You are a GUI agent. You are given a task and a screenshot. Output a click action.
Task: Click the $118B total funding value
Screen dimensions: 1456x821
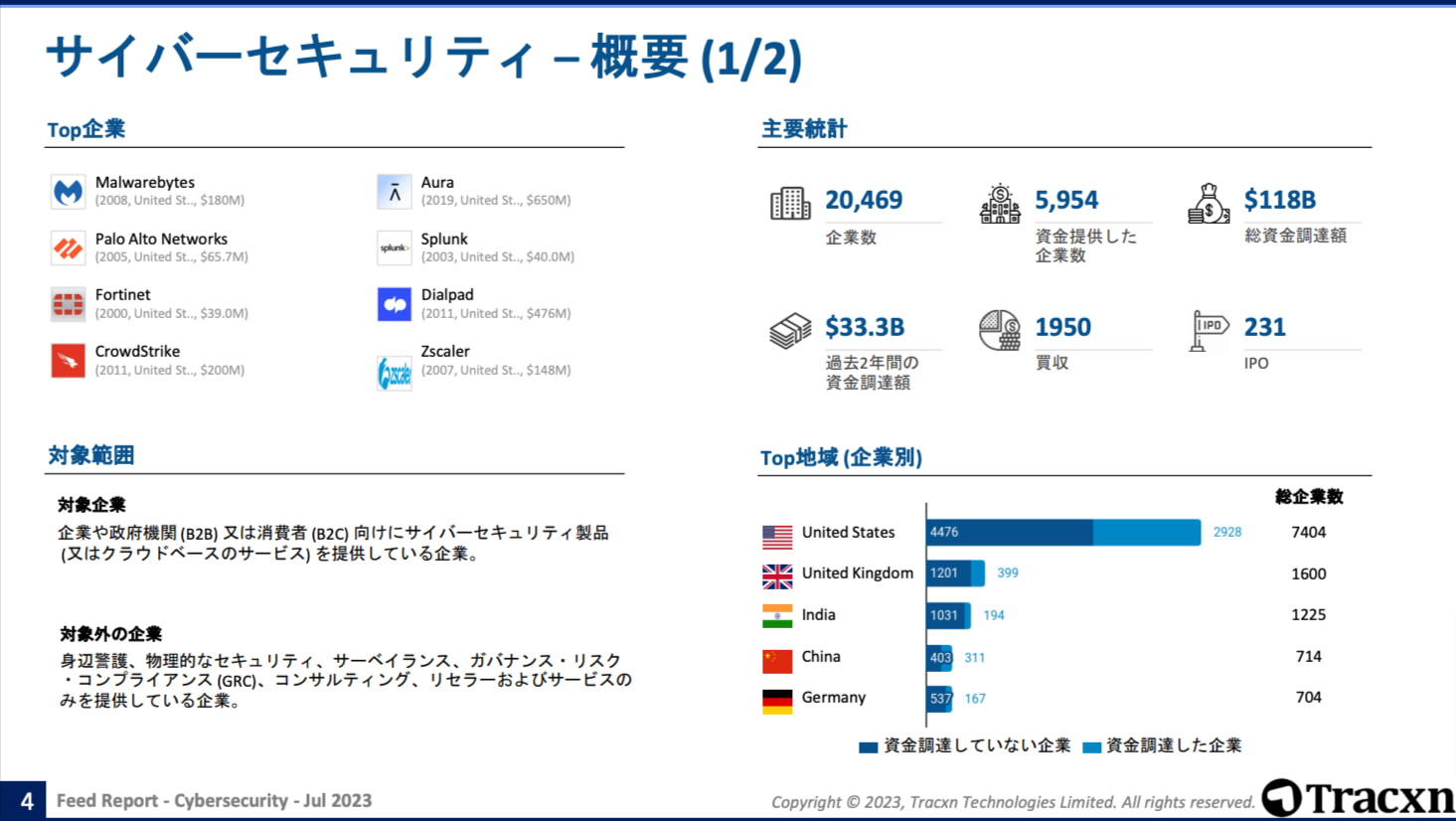click(x=1280, y=200)
